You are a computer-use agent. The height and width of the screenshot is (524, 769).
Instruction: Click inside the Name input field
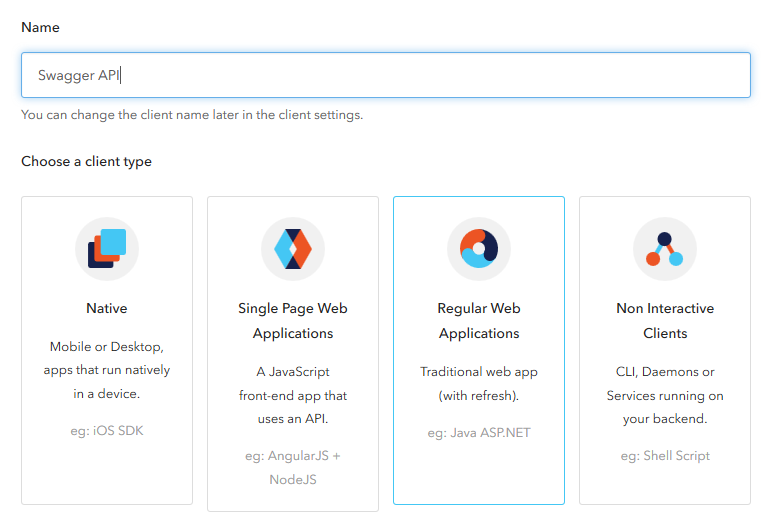coord(386,75)
